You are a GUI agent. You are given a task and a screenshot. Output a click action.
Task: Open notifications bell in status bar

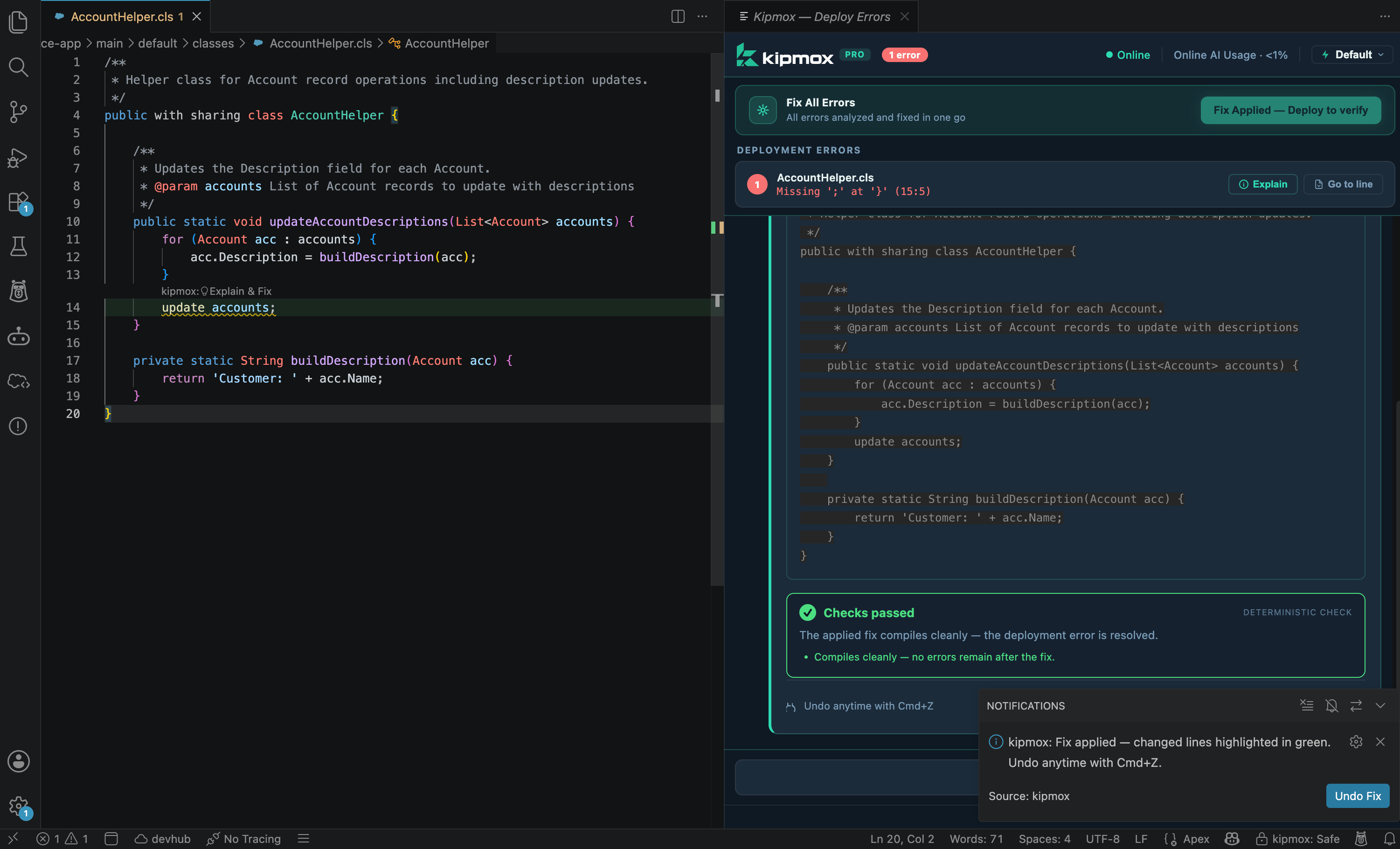click(x=1389, y=839)
